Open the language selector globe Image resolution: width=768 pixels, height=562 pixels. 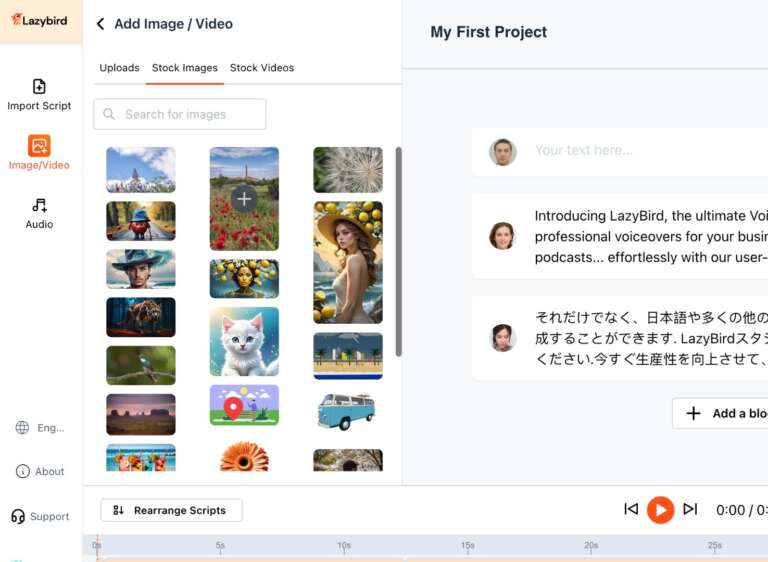[x=22, y=428]
